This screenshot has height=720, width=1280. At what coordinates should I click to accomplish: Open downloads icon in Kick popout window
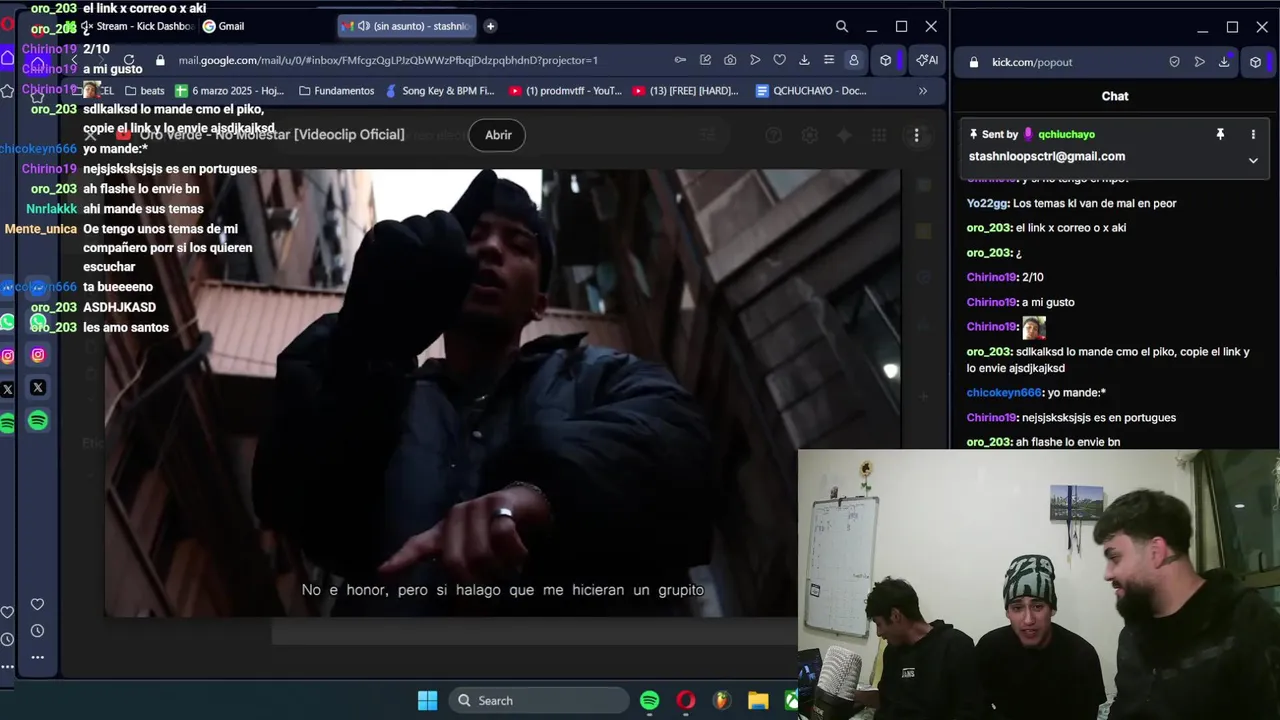1224,62
